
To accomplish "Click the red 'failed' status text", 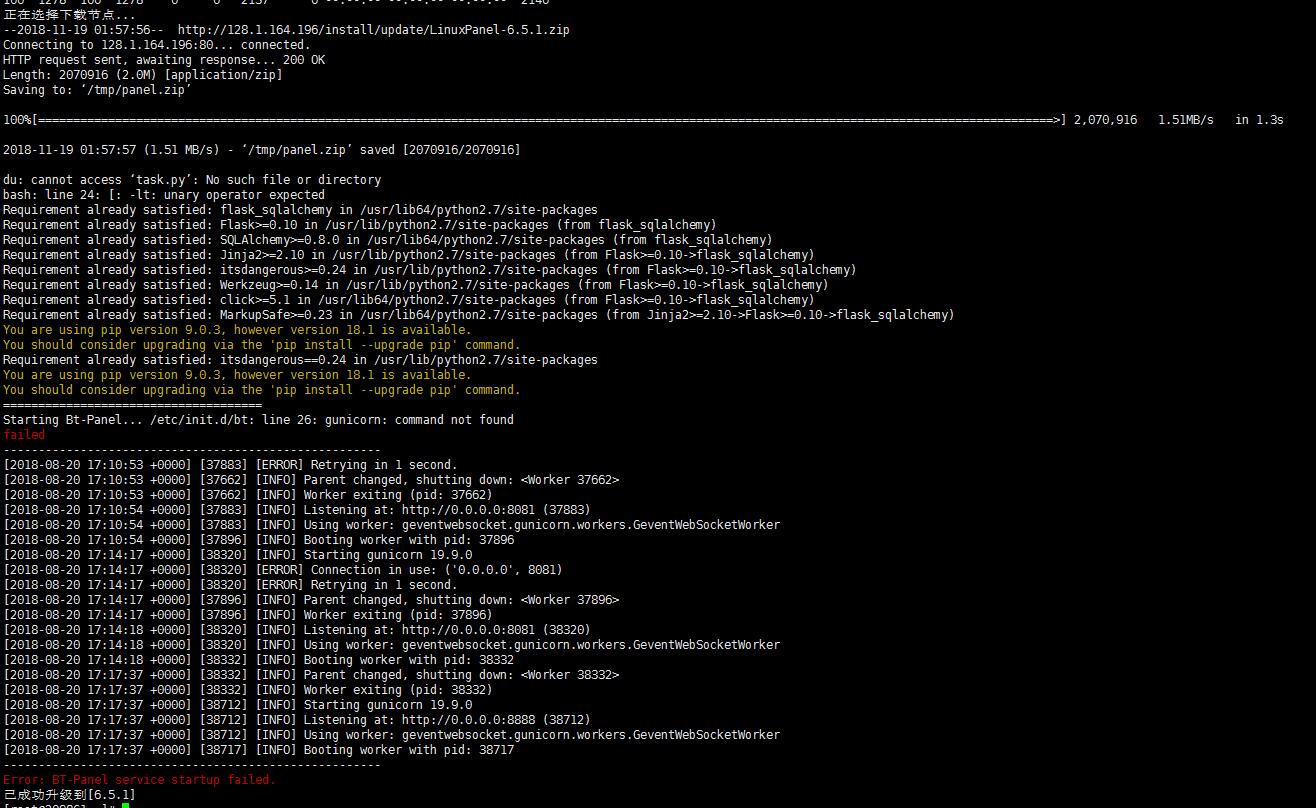I will point(24,435).
